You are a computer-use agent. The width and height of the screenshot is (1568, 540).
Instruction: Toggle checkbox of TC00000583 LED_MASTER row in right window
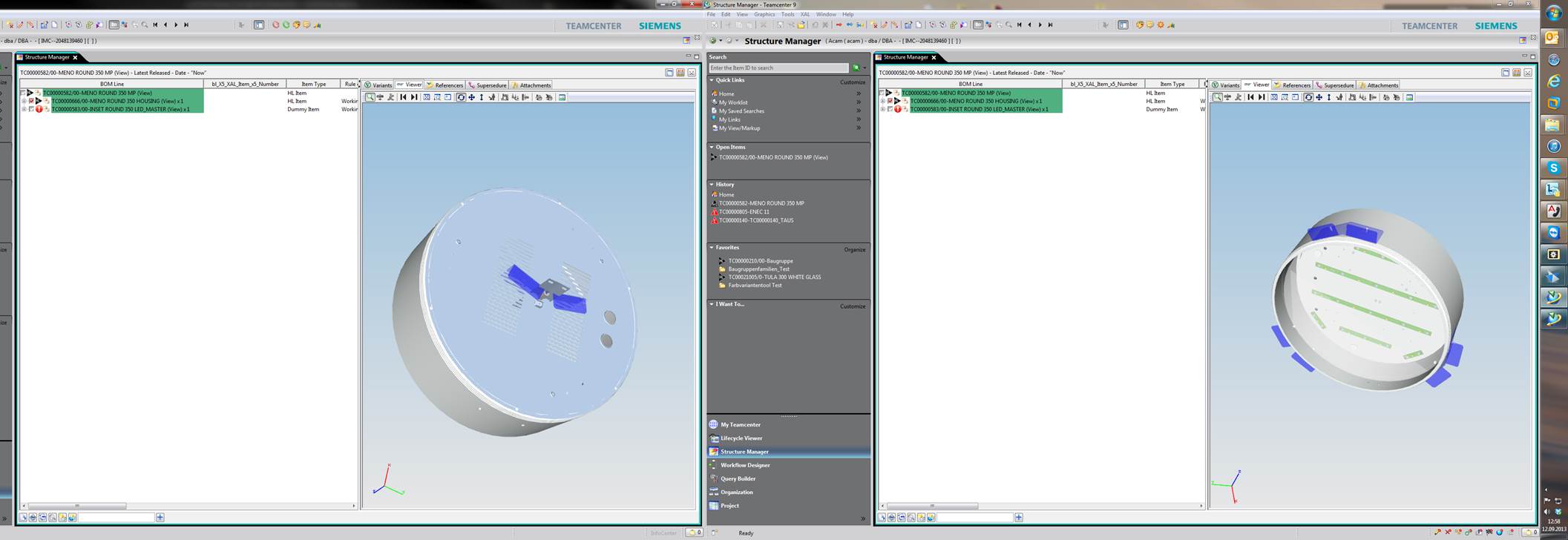[x=890, y=109]
